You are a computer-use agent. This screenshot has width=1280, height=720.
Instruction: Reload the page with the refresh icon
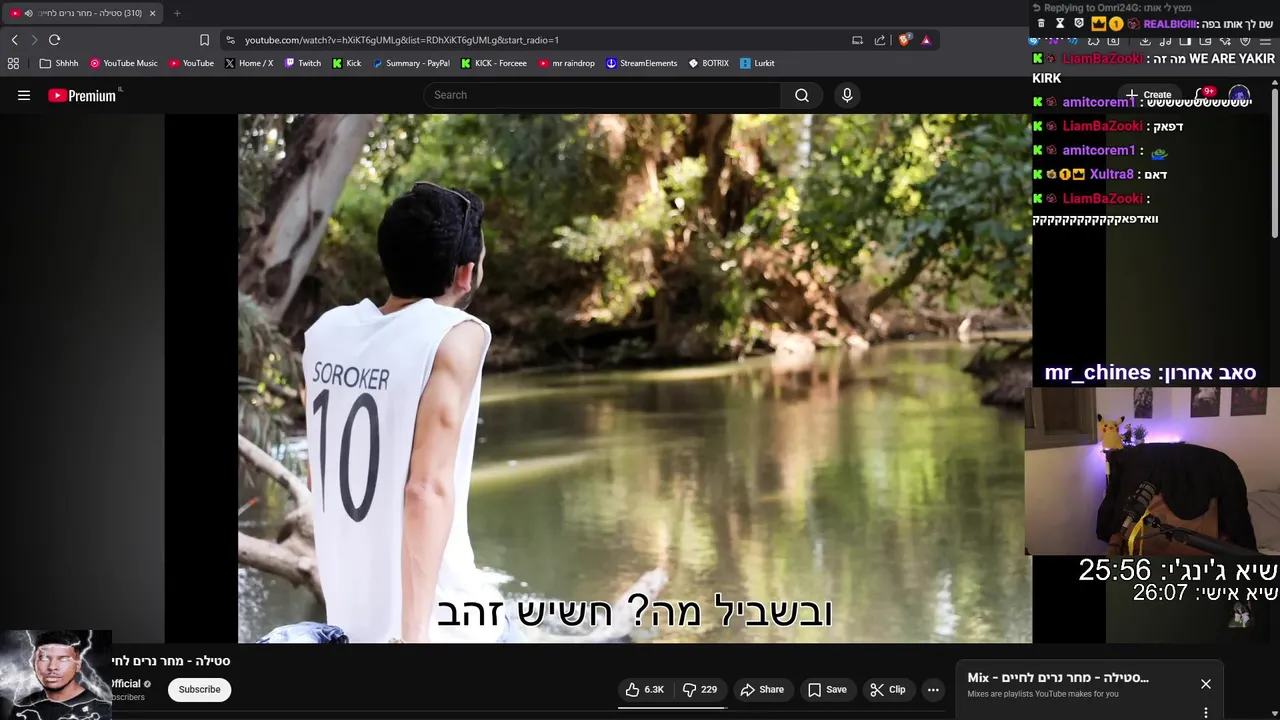tap(54, 40)
